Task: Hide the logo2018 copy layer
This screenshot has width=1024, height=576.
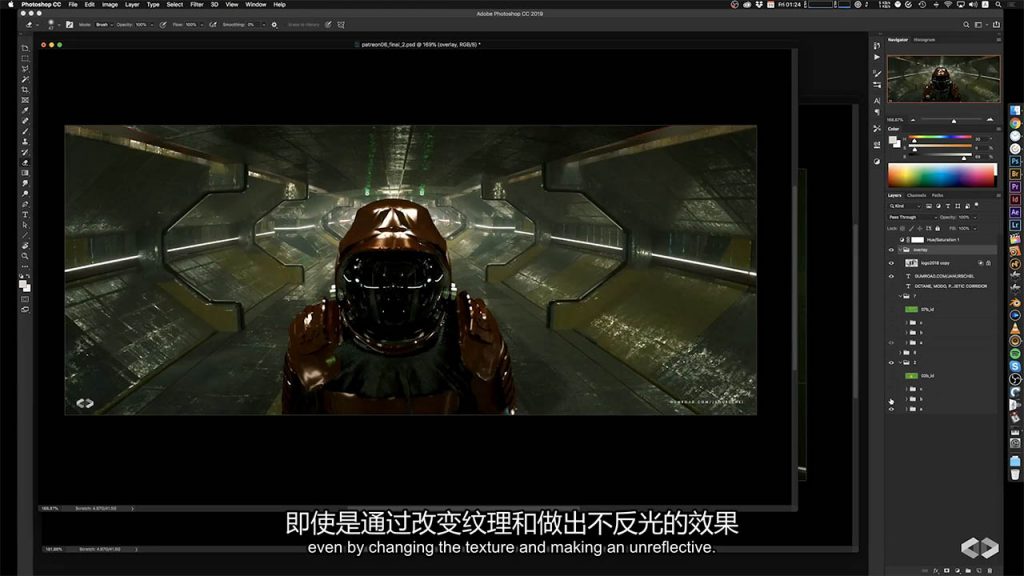Action: 891,263
